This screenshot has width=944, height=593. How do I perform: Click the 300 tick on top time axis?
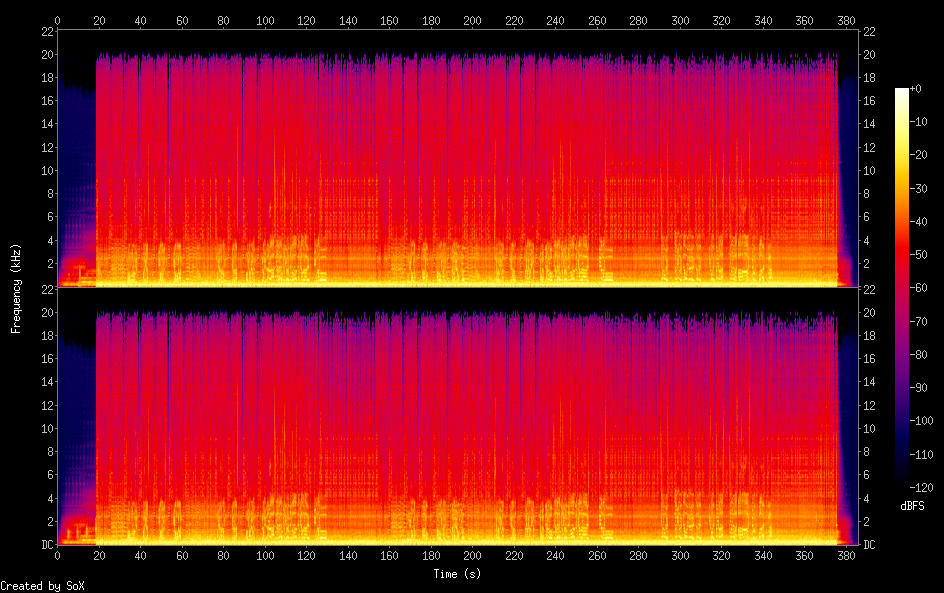[680, 20]
